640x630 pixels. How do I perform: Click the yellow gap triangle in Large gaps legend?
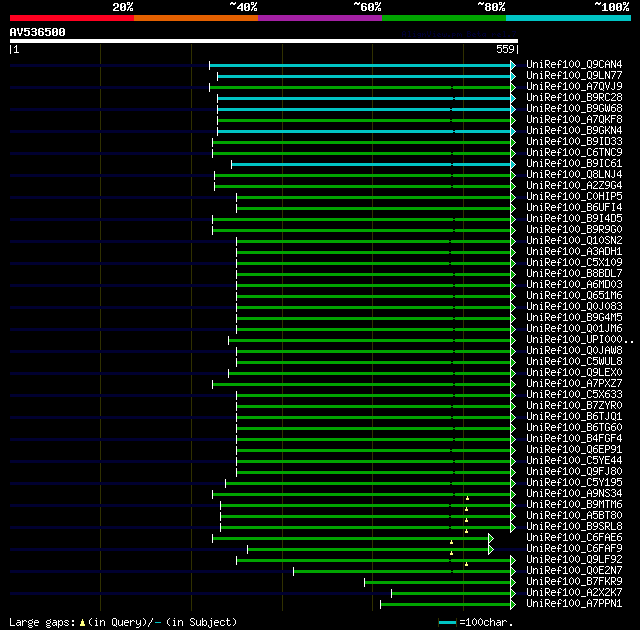pyautogui.click(x=82, y=623)
